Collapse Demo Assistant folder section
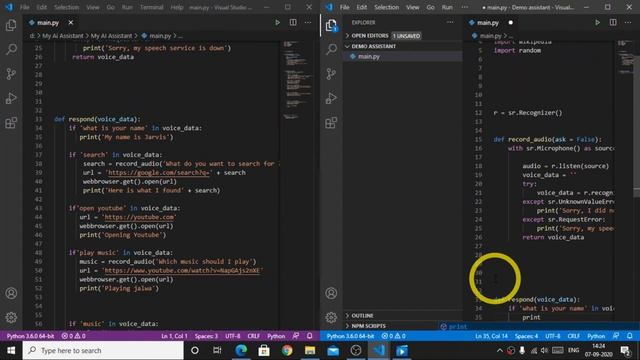This screenshot has width=640, height=360. coord(402,46)
